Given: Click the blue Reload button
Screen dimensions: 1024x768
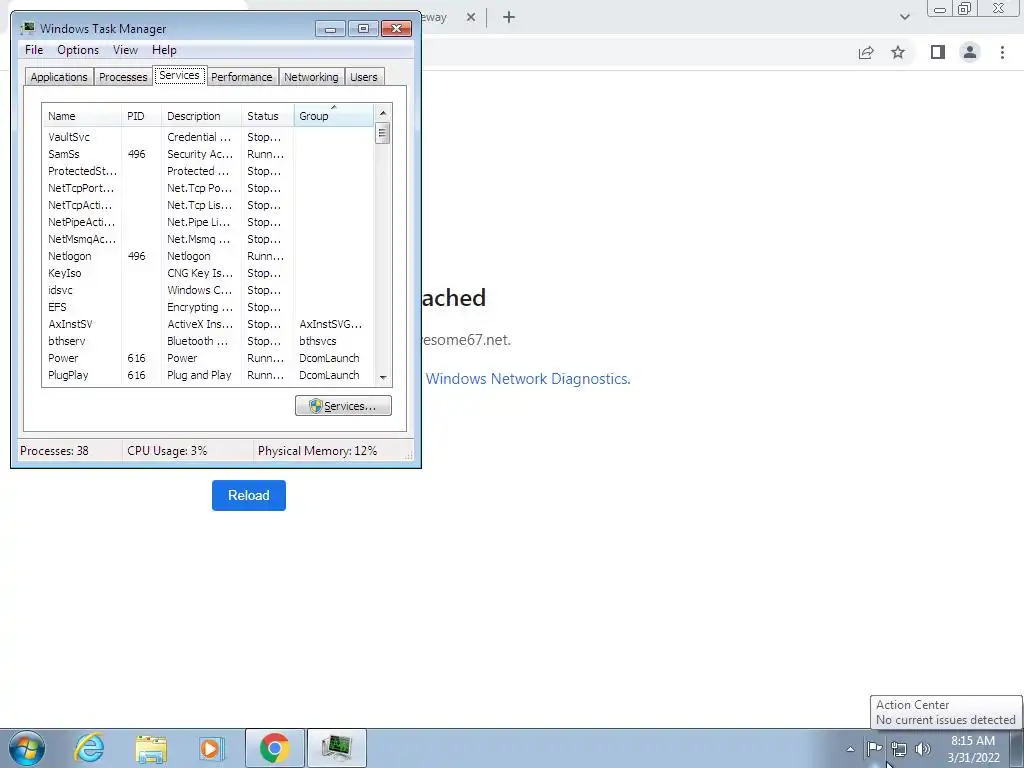Looking at the screenshot, I should (x=249, y=495).
